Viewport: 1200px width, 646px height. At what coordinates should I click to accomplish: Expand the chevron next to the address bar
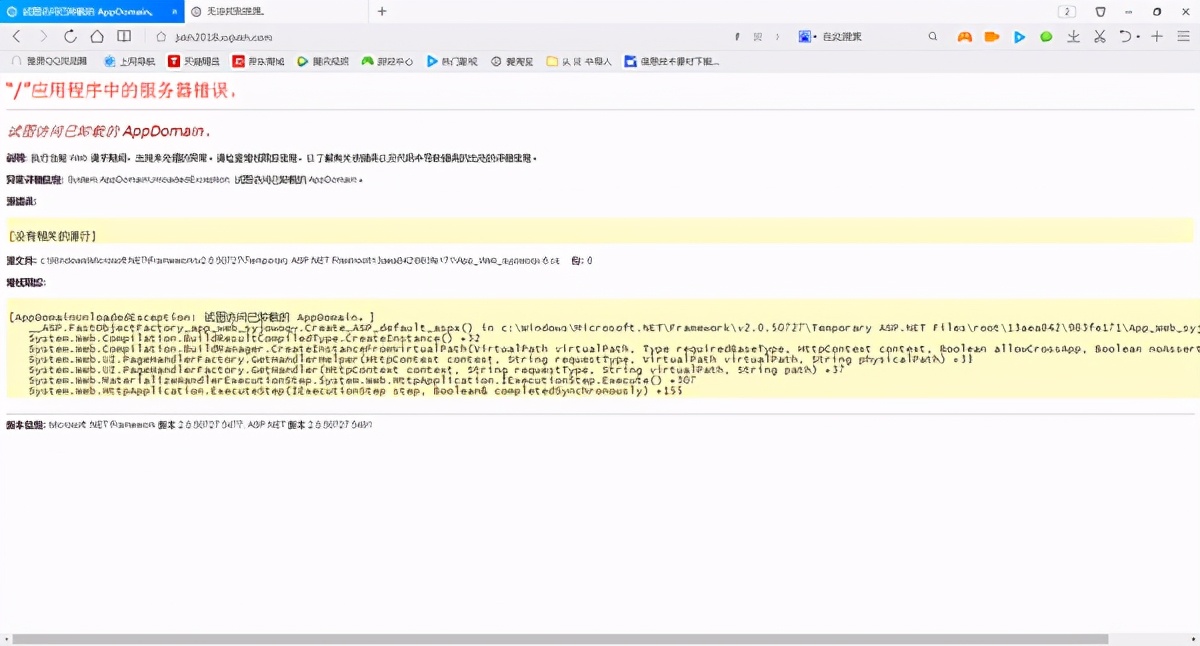coord(777,36)
